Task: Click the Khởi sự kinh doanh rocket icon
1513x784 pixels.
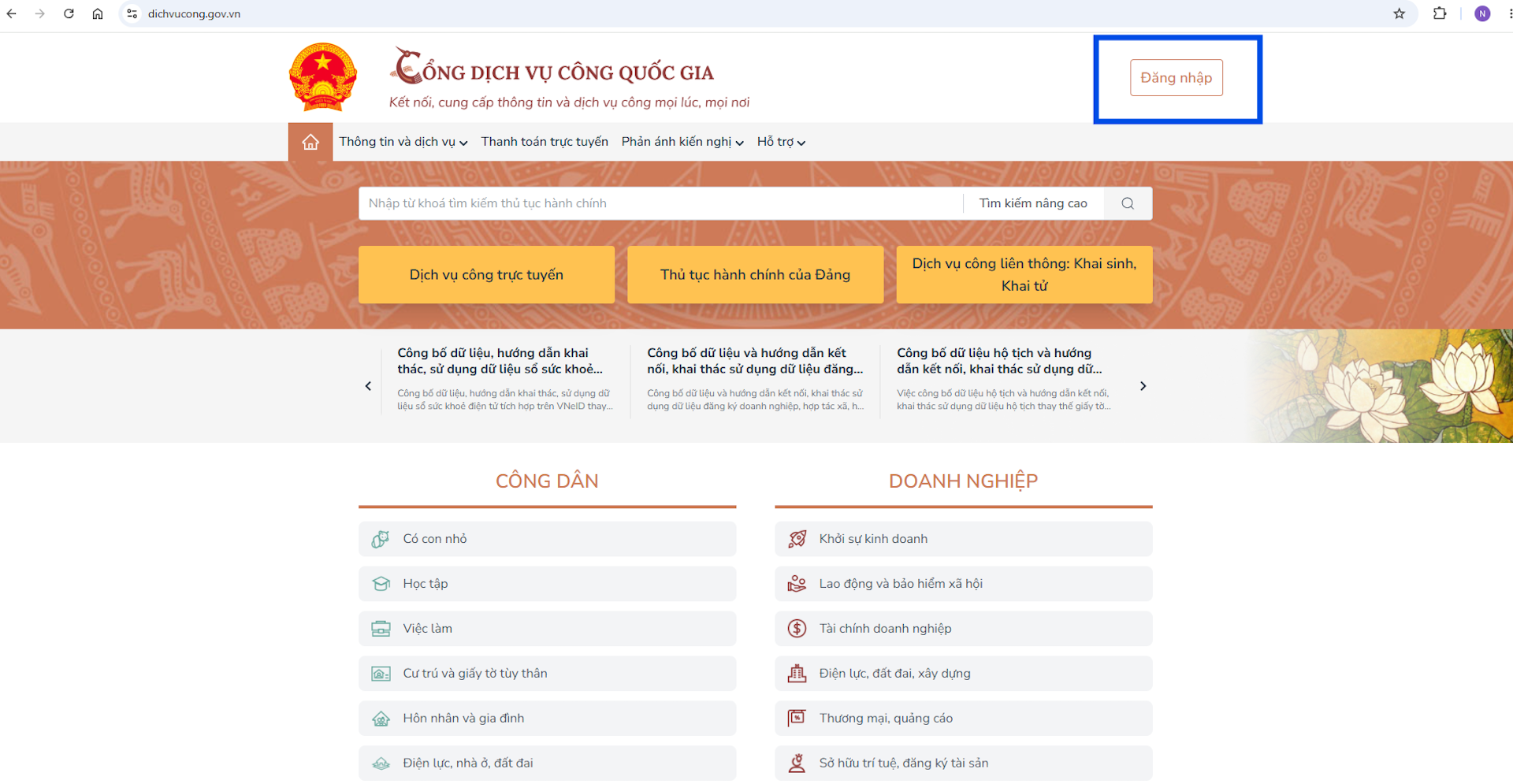Action: (x=797, y=539)
